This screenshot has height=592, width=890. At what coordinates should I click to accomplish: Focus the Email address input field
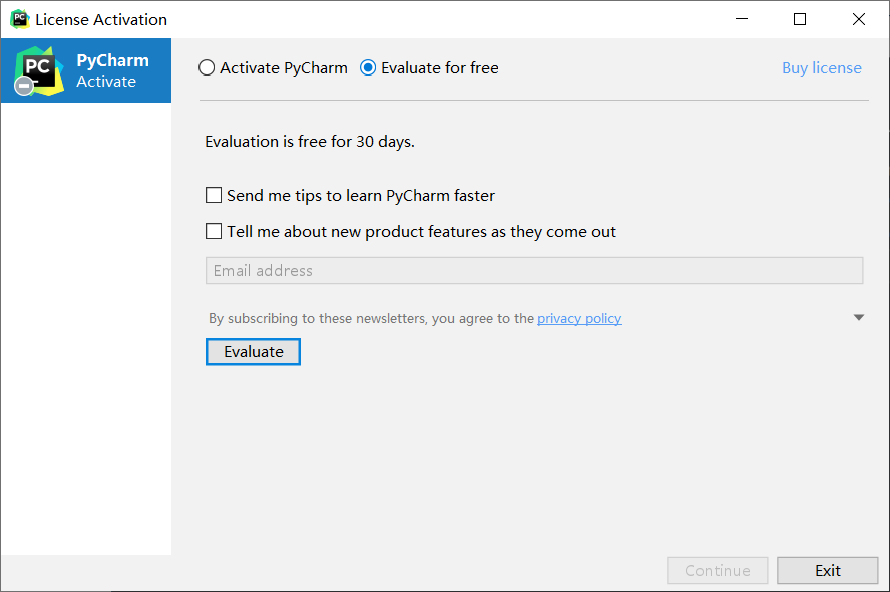coord(534,270)
